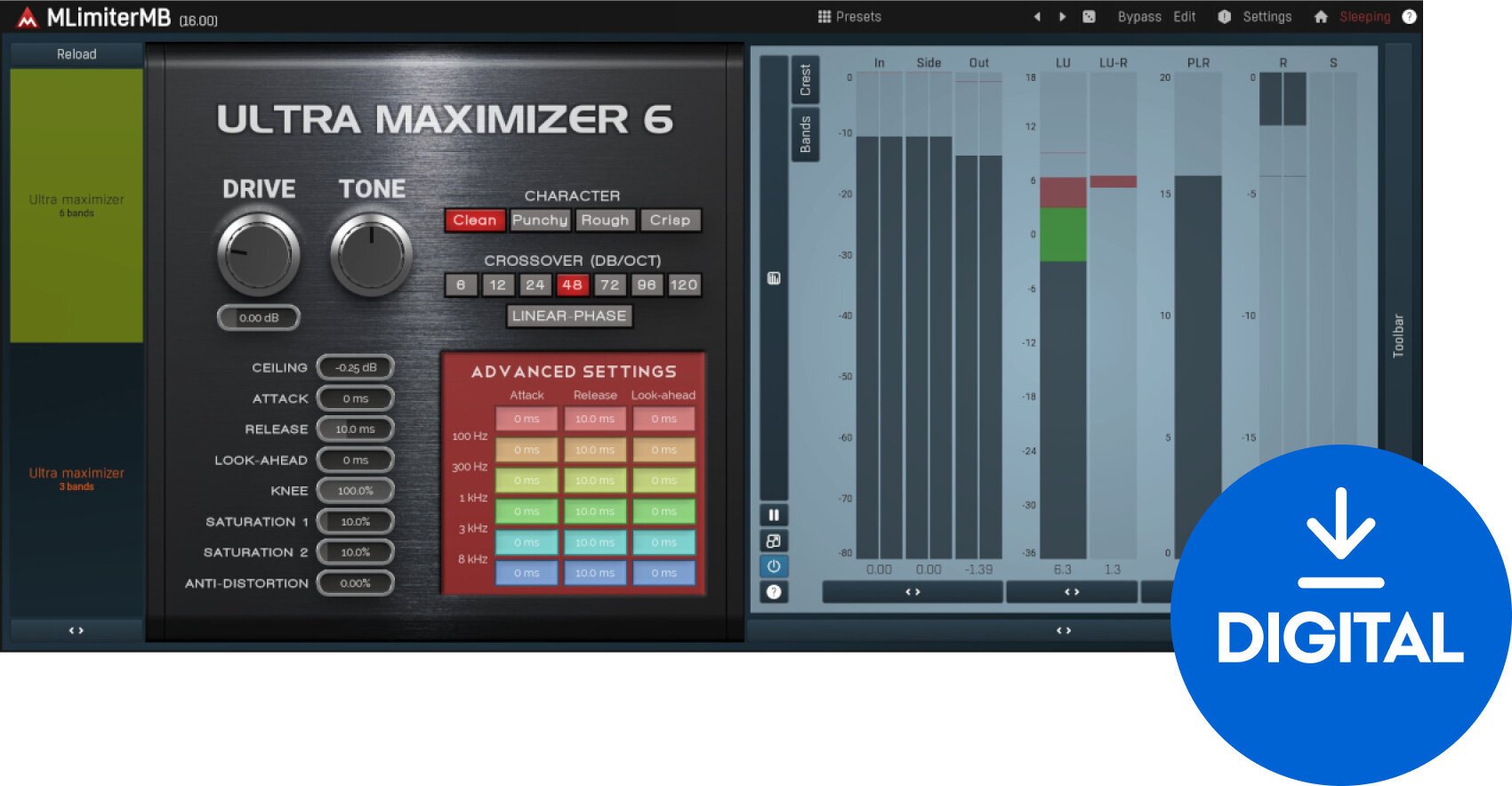Set crossover slope to 48 dB/oct
This screenshot has height=786, width=1512.
point(572,285)
